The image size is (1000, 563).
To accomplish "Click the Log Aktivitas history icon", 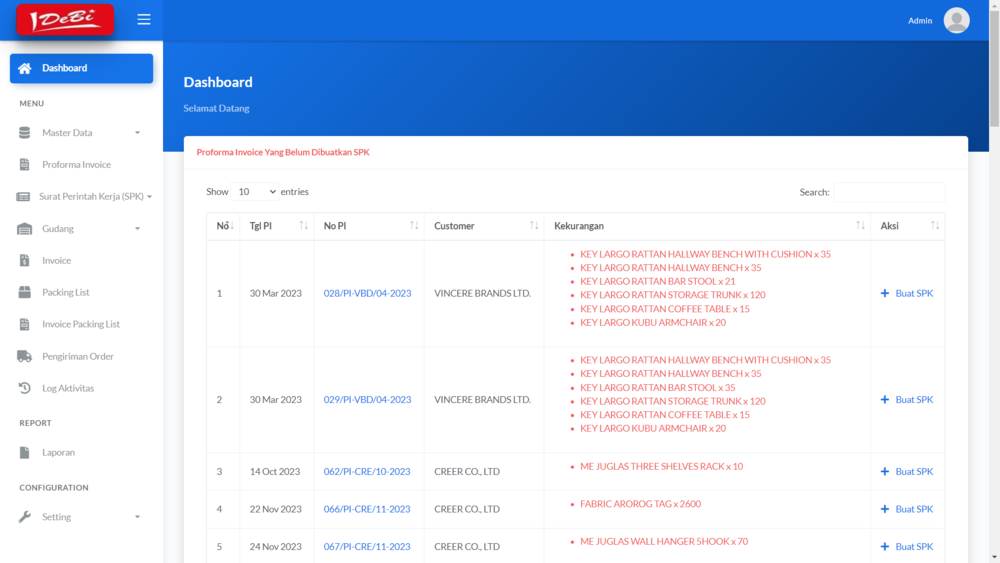I will [x=25, y=389].
